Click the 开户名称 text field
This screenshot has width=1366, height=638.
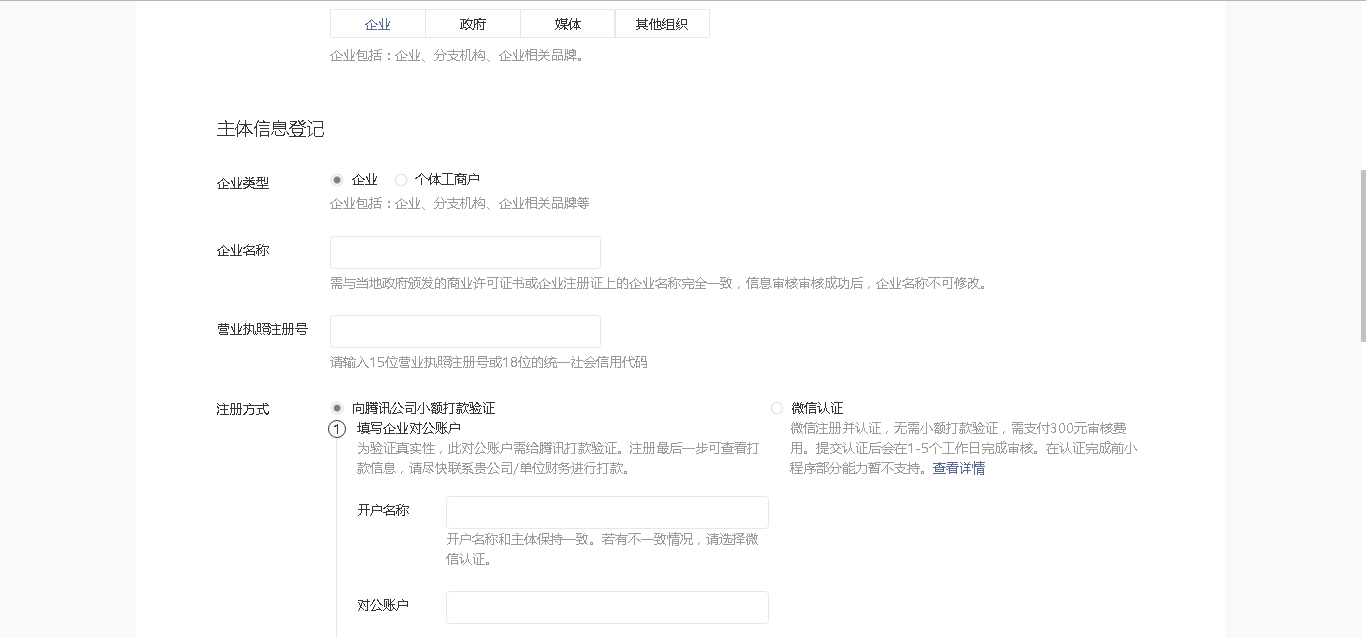pyautogui.click(x=607, y=512)
